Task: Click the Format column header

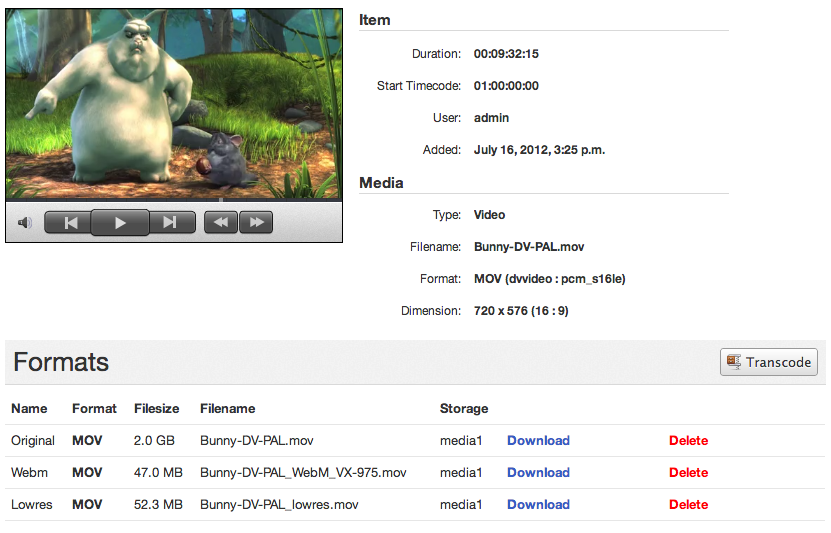Action: point(94,408)
